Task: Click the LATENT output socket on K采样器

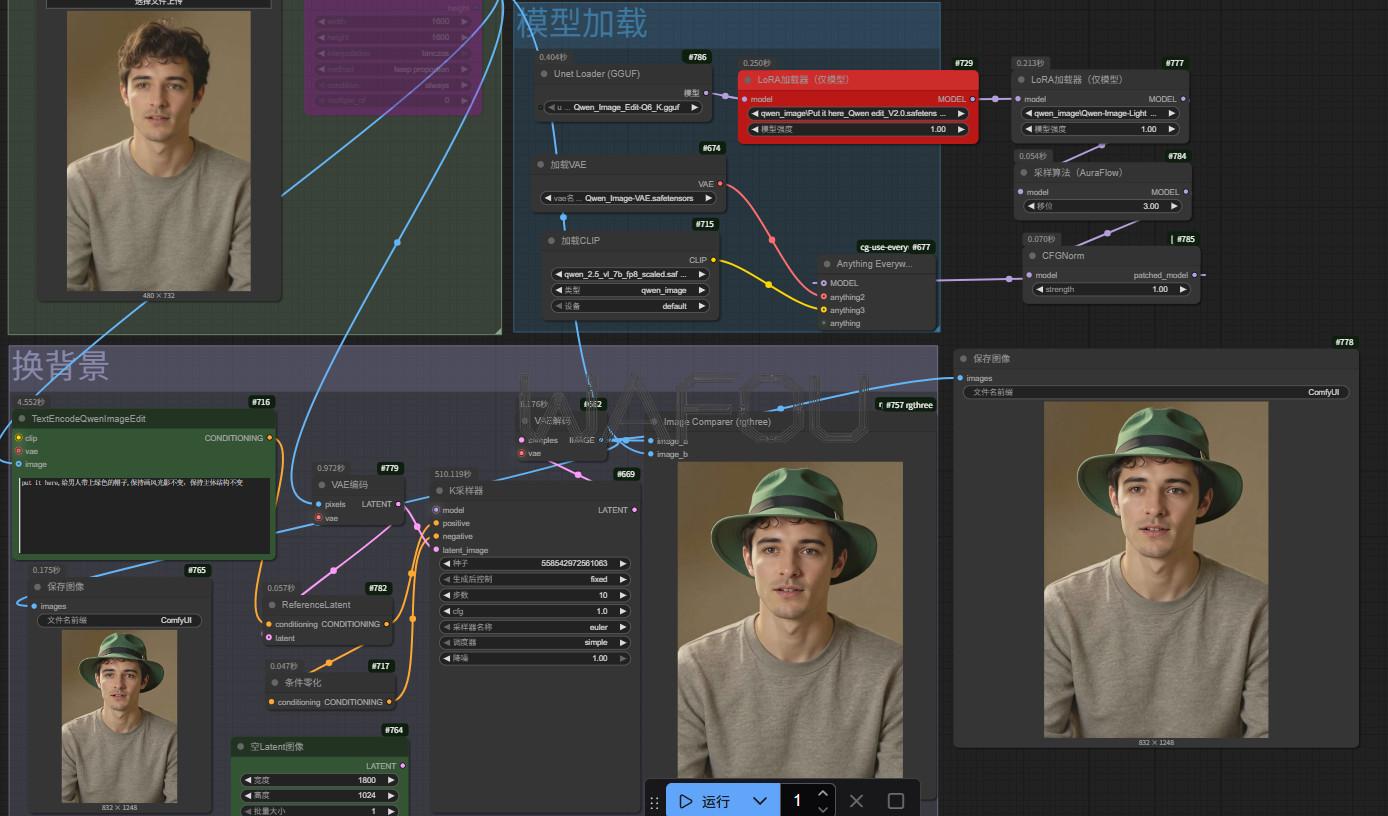Action: 634,510
